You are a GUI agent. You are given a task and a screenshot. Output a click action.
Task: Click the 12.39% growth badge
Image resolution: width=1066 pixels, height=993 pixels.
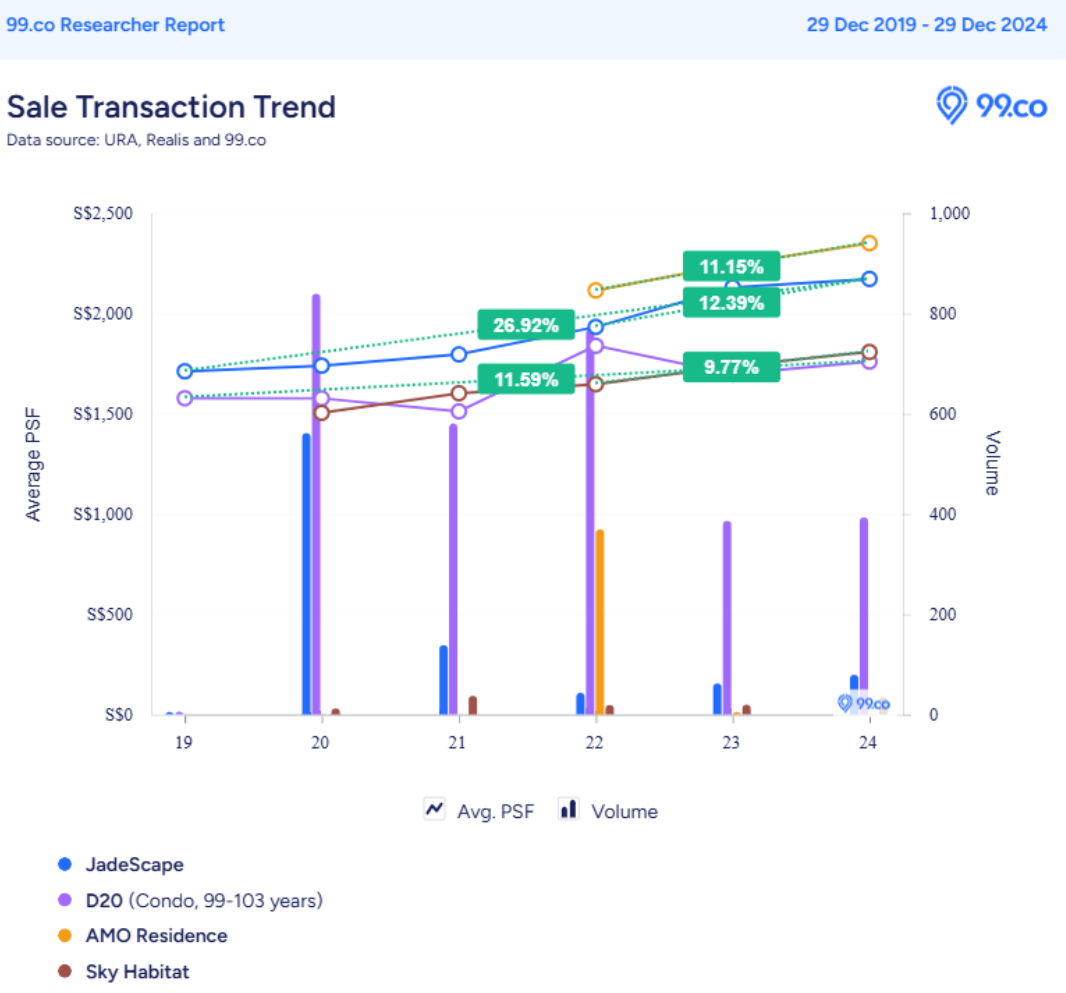[x=731, y=303]
